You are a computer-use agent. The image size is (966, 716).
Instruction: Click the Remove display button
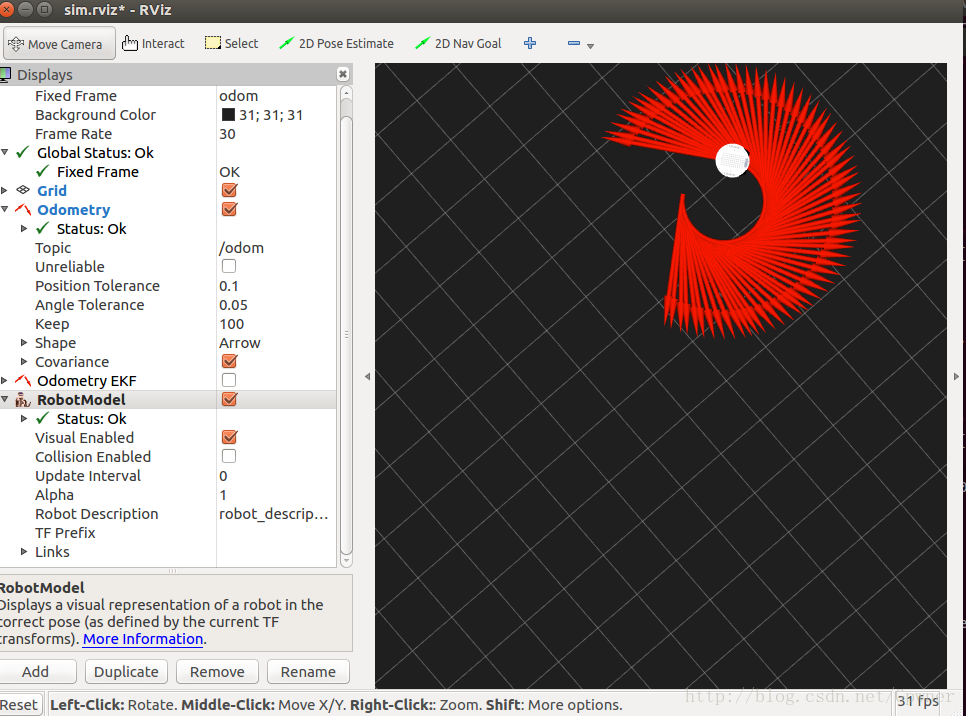point(217,671)
